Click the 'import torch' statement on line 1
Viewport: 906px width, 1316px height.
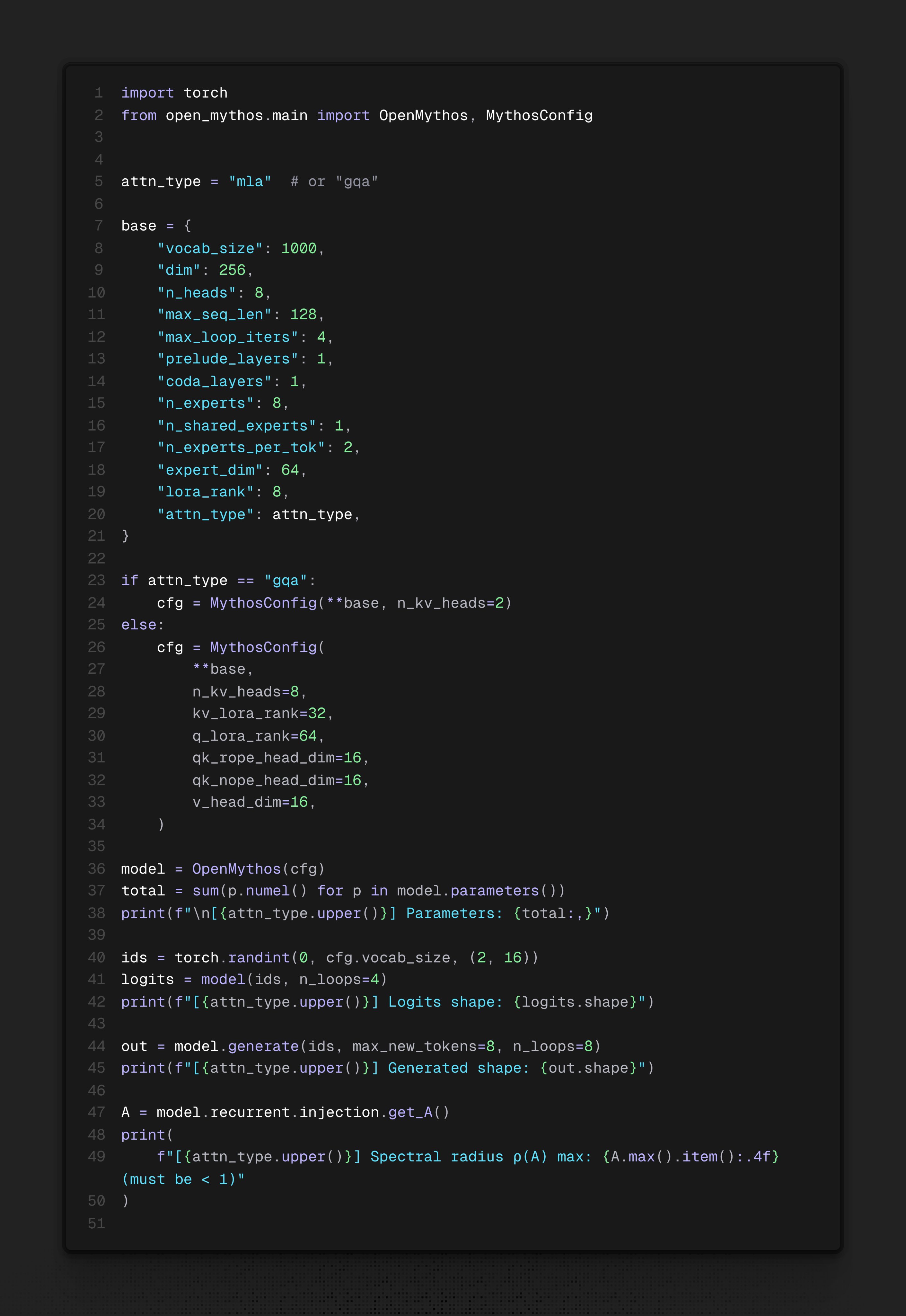click(174, 93)
